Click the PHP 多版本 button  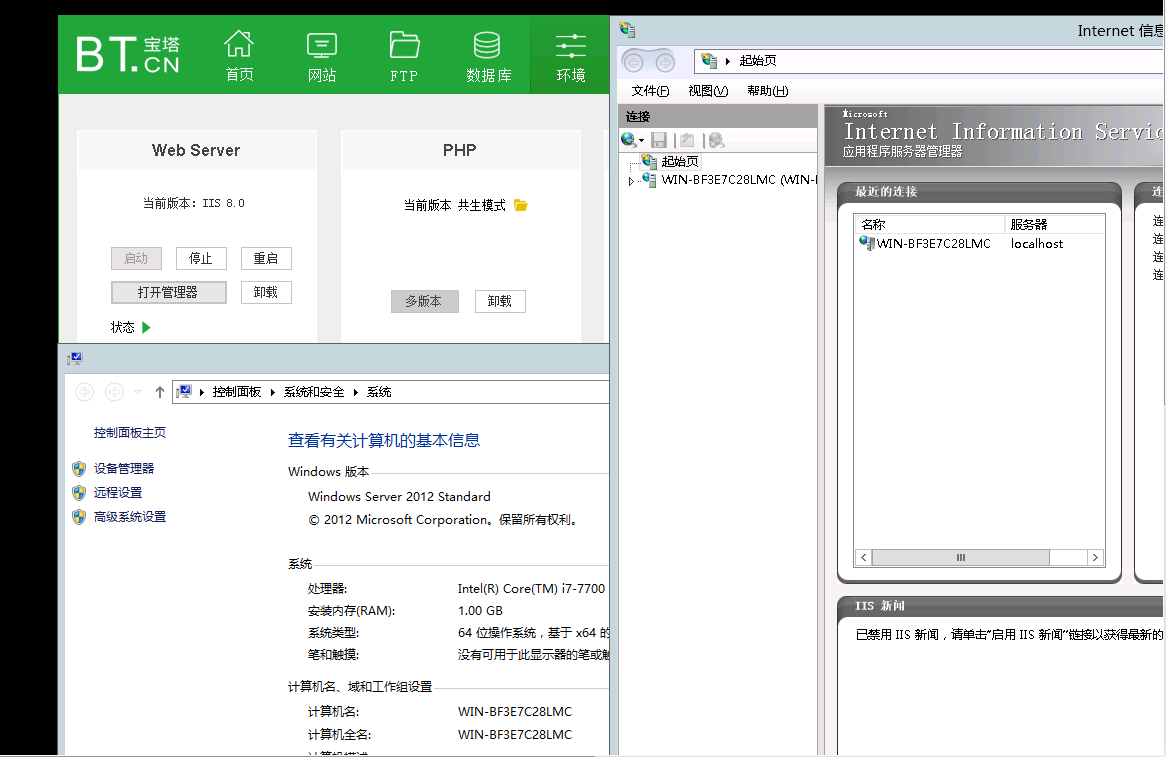pyautogui.click(x=425, y=301)
